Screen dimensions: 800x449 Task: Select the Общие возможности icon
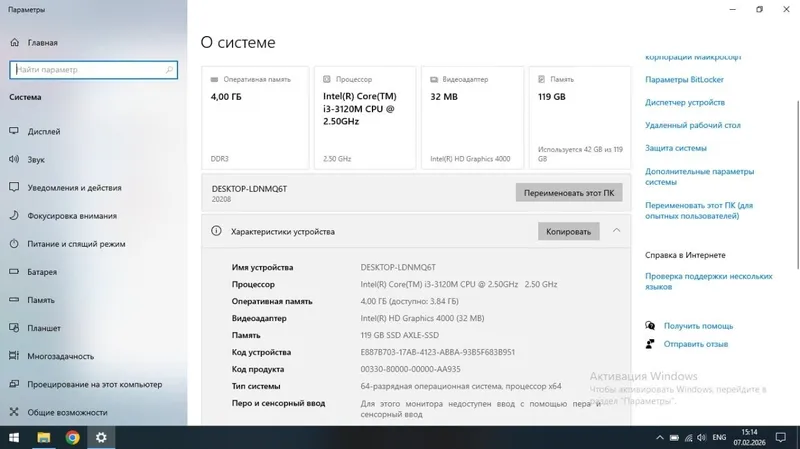[x=14, y=412]
